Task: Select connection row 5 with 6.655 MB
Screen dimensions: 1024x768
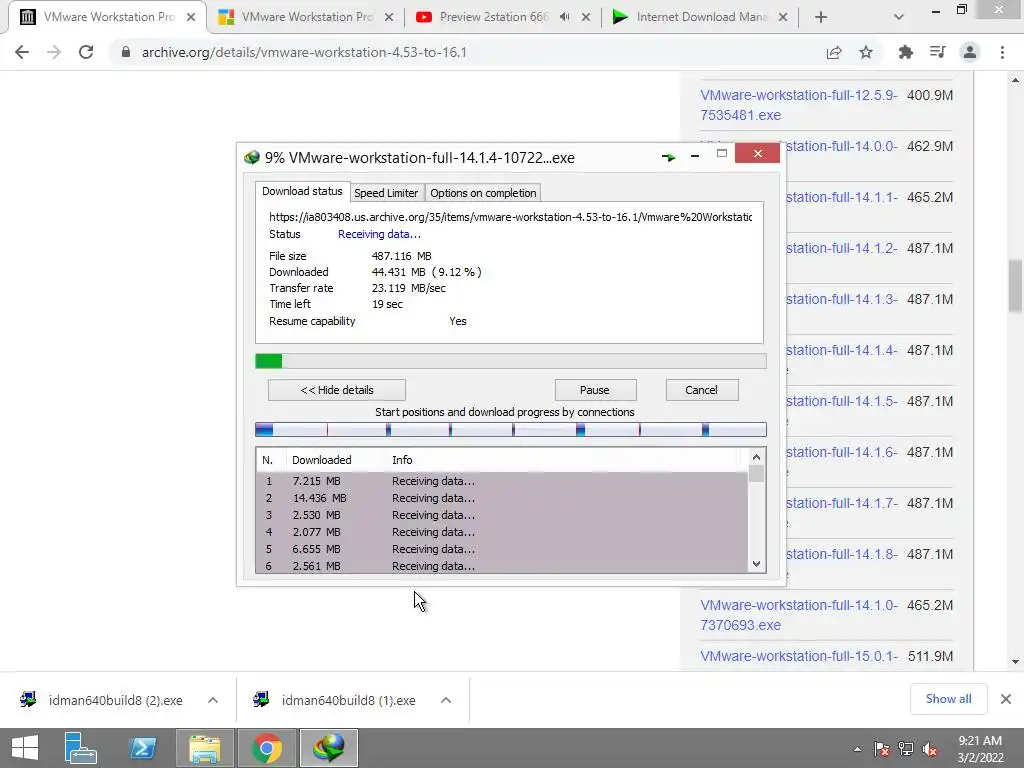Action: click(x=502, y=549)
